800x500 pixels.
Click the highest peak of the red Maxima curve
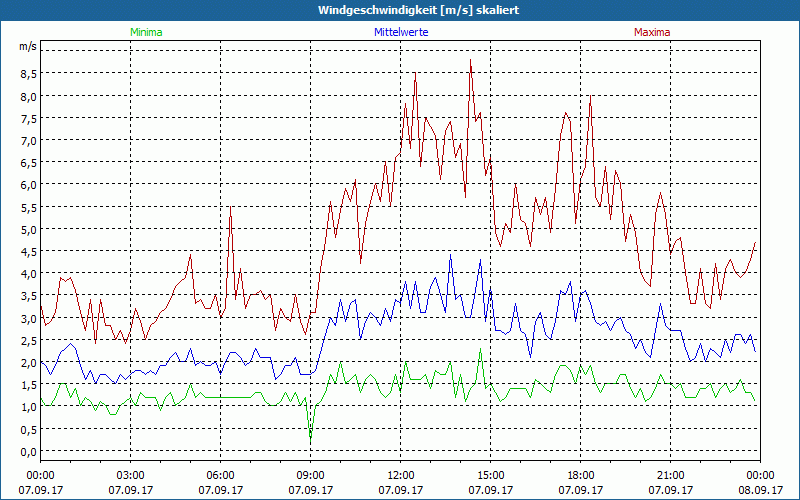(470, 60)
